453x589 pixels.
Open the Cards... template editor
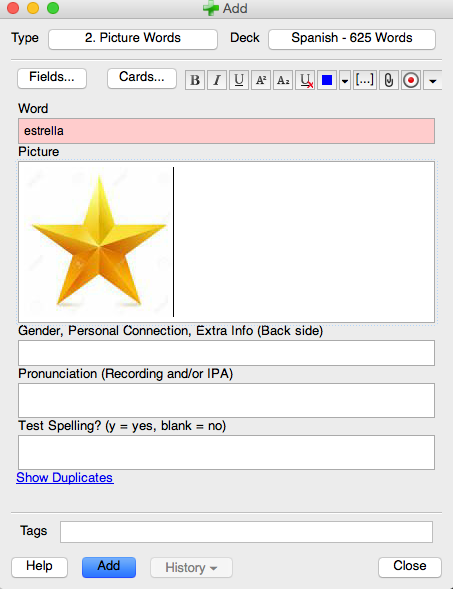[142, 78]
